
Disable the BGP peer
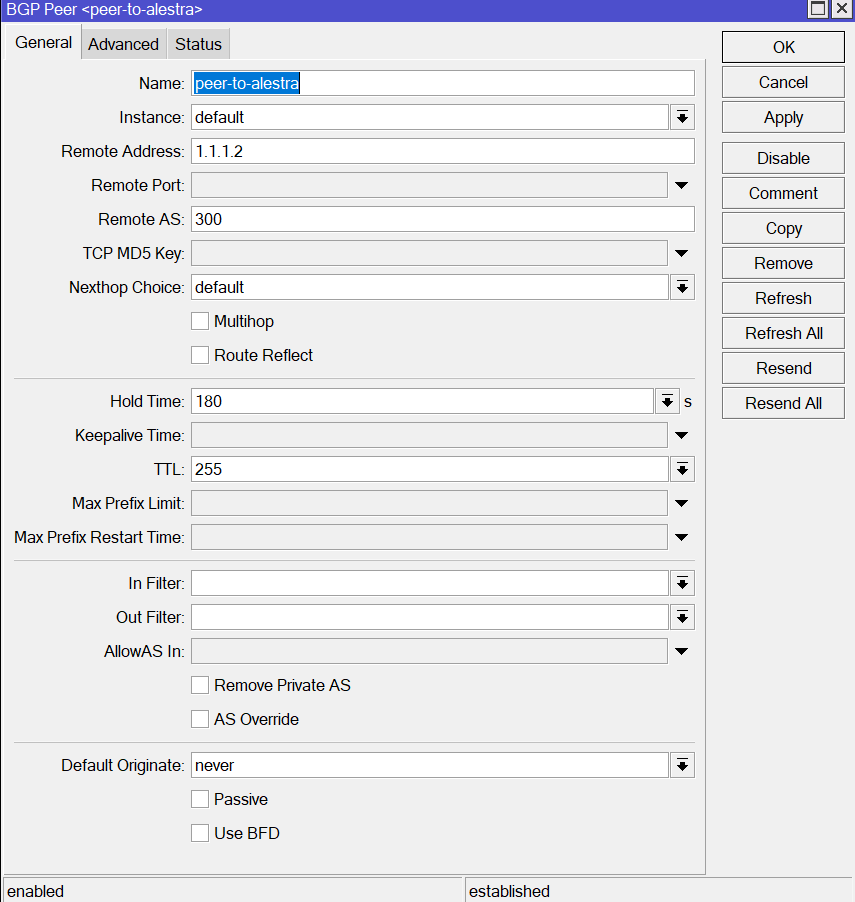pos(783,158)
